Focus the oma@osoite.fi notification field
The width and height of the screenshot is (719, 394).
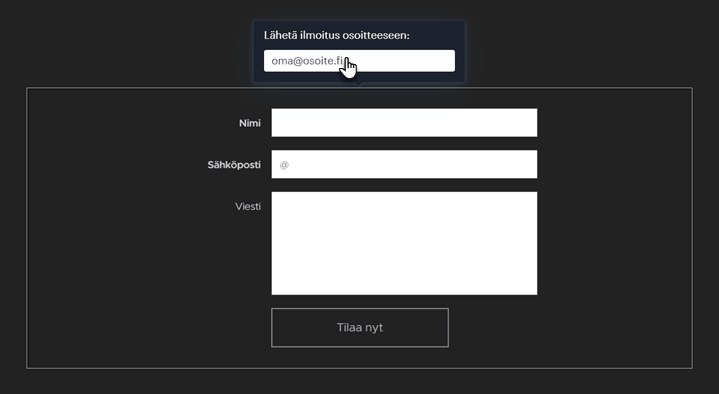[x=359, y=61]
